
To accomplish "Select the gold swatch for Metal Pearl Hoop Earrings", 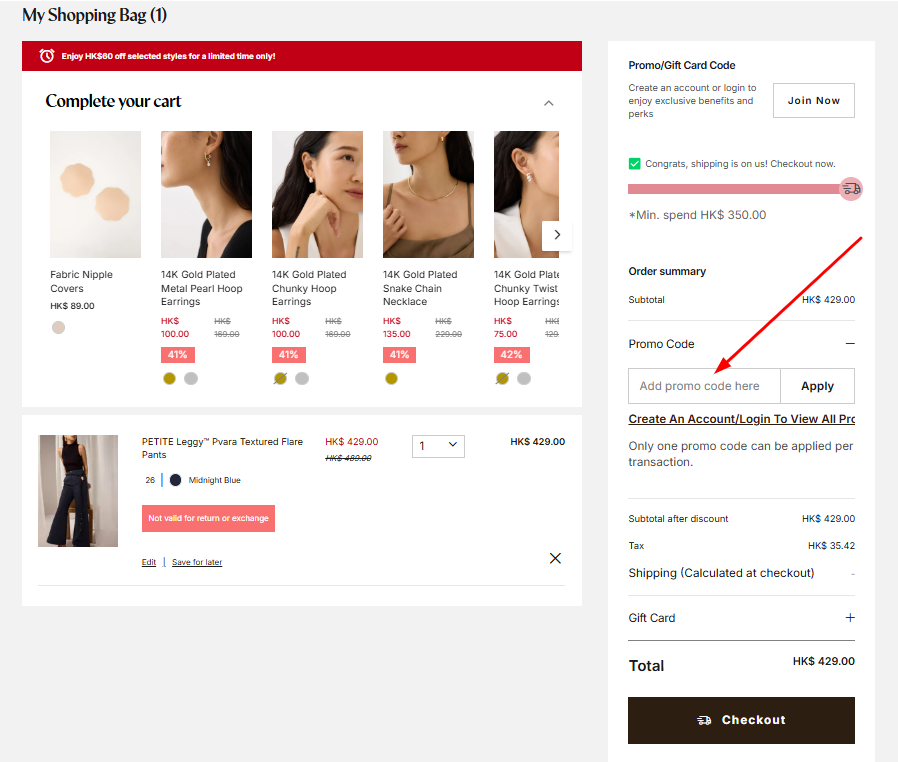I will coord(168,378).
